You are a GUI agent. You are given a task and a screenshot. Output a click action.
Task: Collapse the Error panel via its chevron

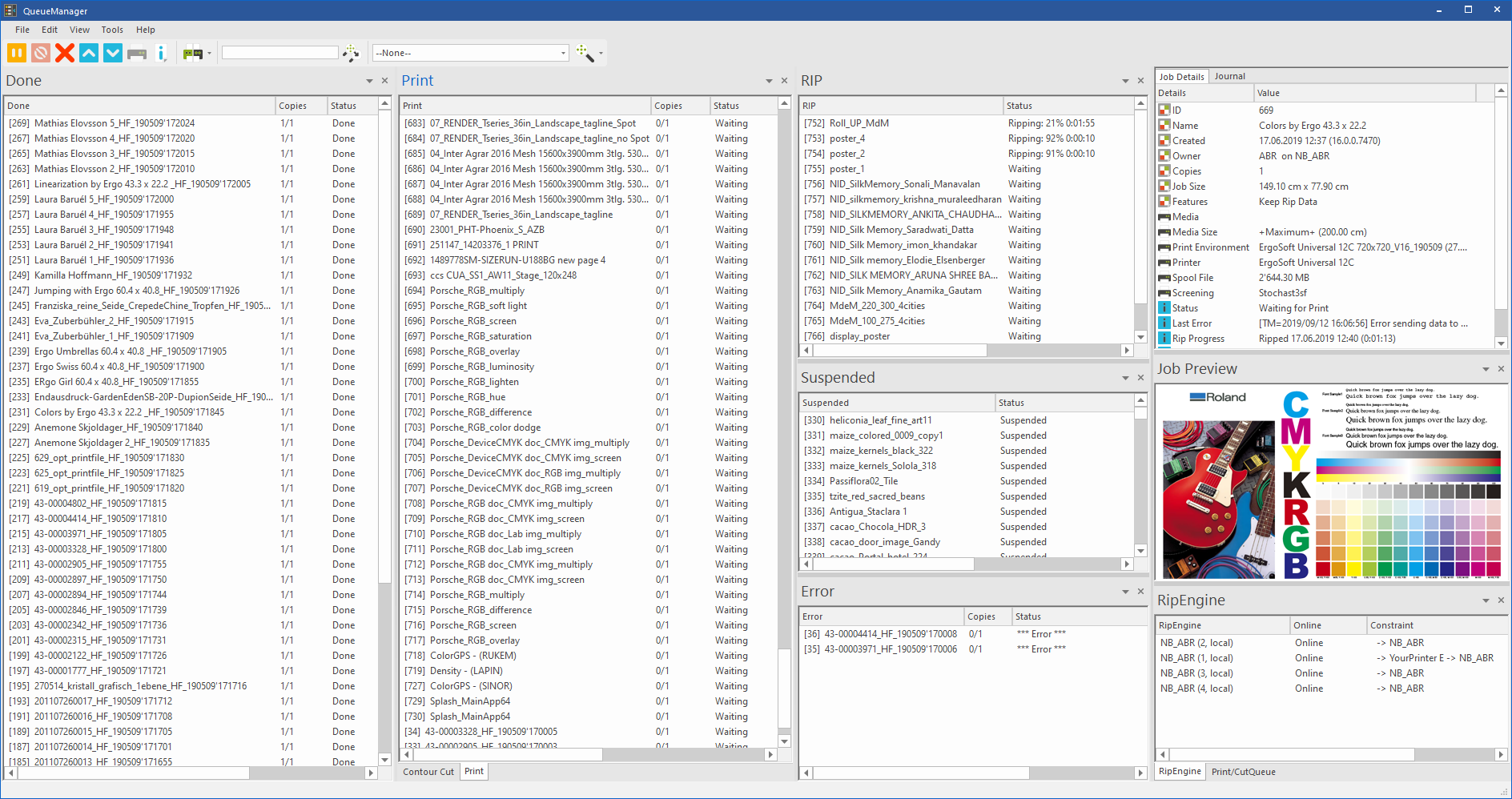coord(1126,592)
